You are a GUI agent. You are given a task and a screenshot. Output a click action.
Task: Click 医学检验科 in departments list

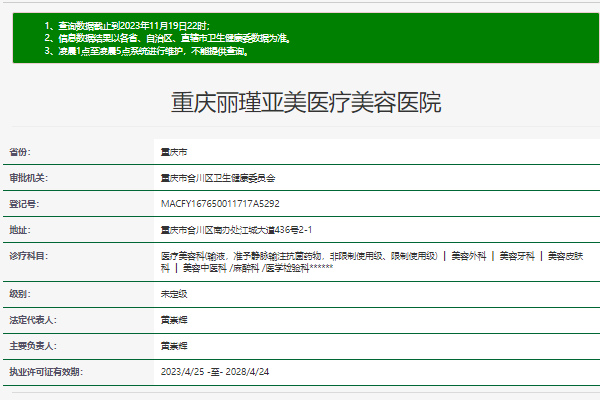click(x=287, y=268)
